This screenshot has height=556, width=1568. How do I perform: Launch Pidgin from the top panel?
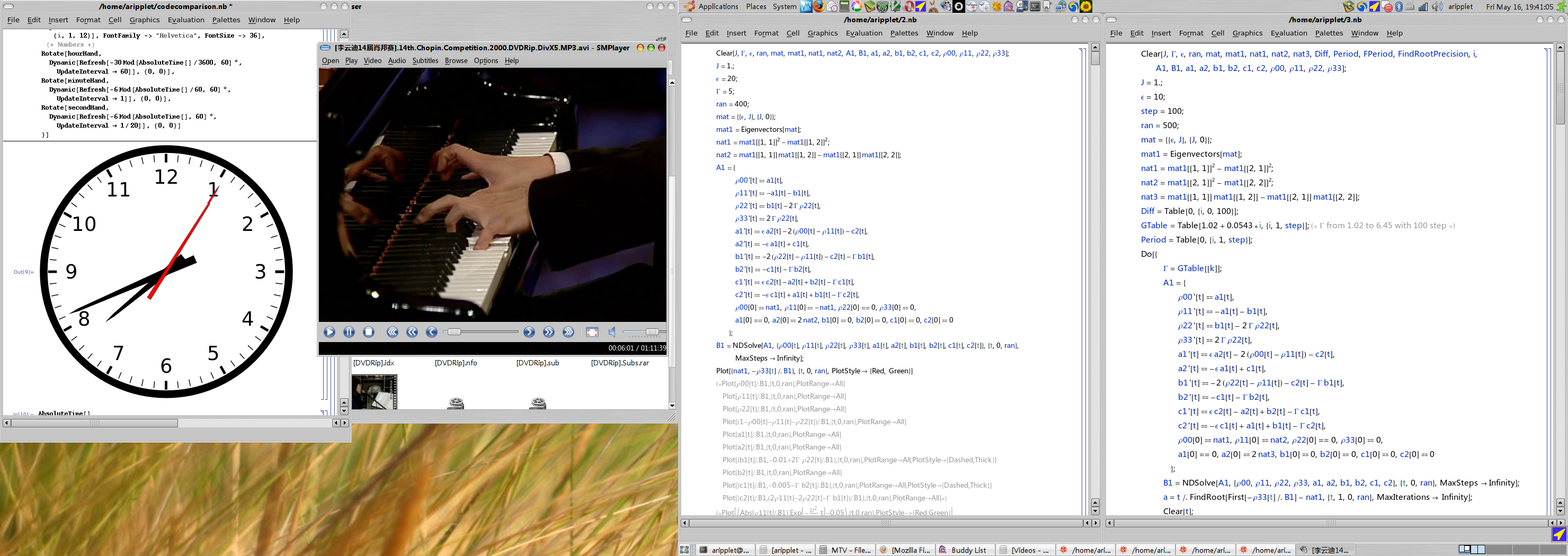coord(1009,7)
